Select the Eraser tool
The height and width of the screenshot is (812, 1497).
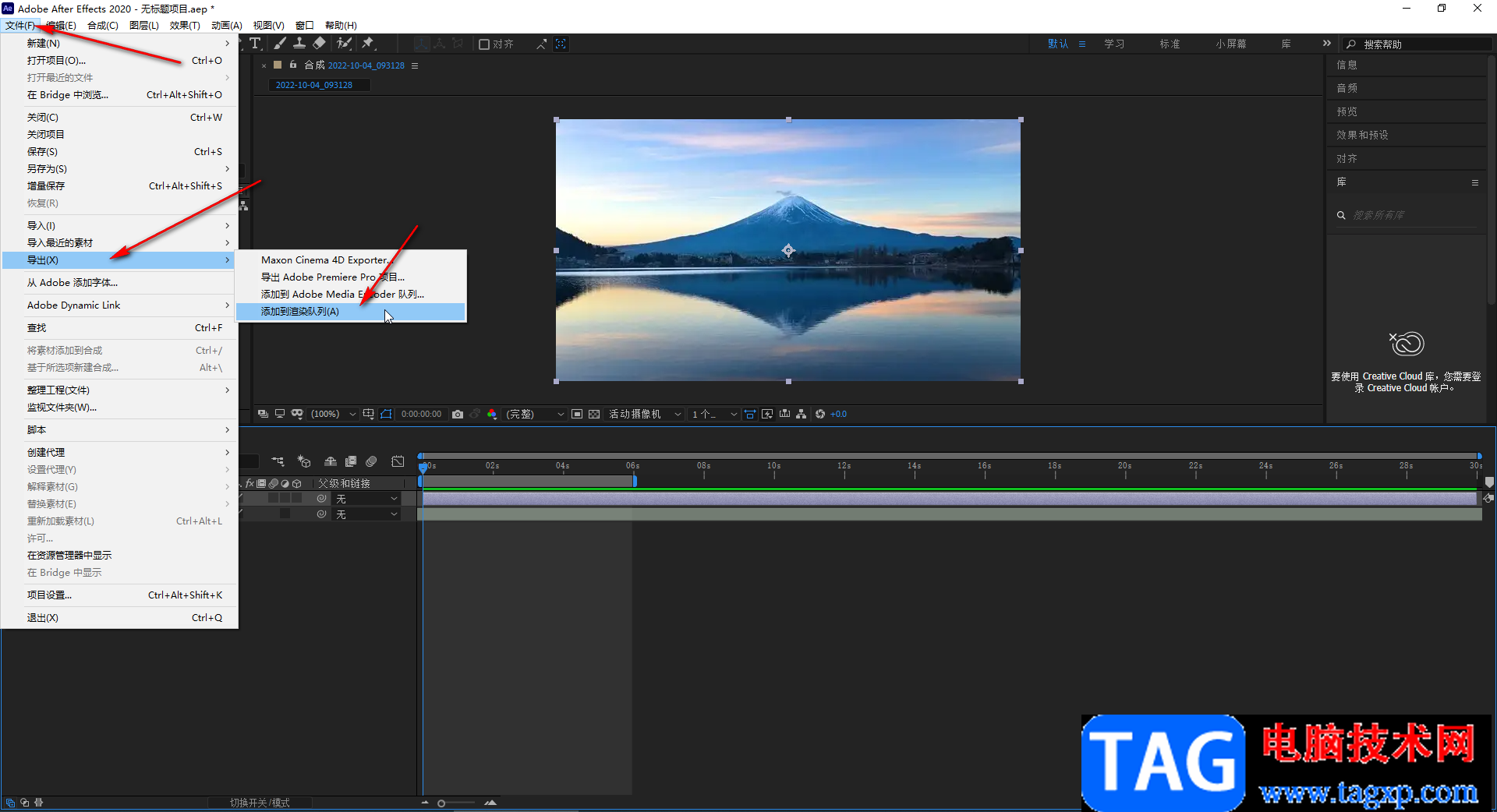(319, 44)
